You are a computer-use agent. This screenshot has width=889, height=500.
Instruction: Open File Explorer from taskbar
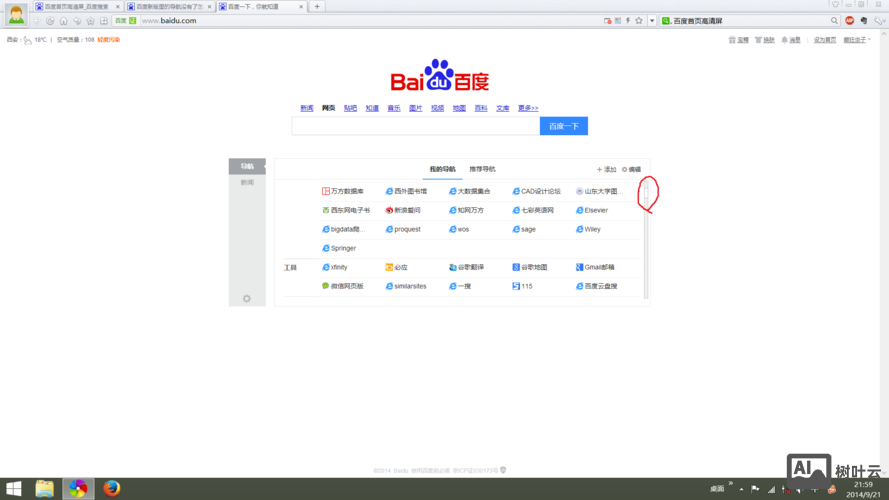44,489
